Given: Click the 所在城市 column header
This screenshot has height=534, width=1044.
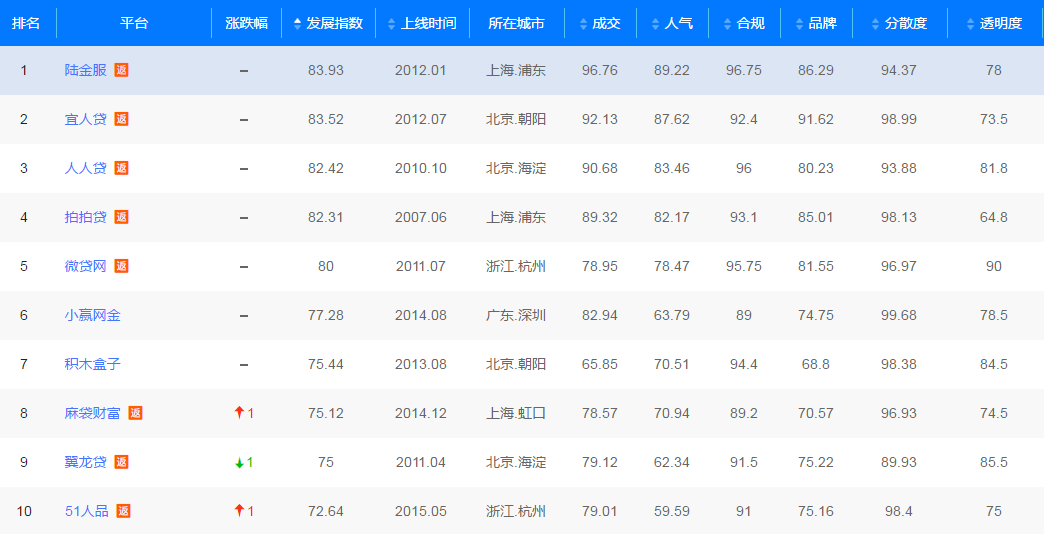Looking at the screenshot, I should [x=516, y=23].
